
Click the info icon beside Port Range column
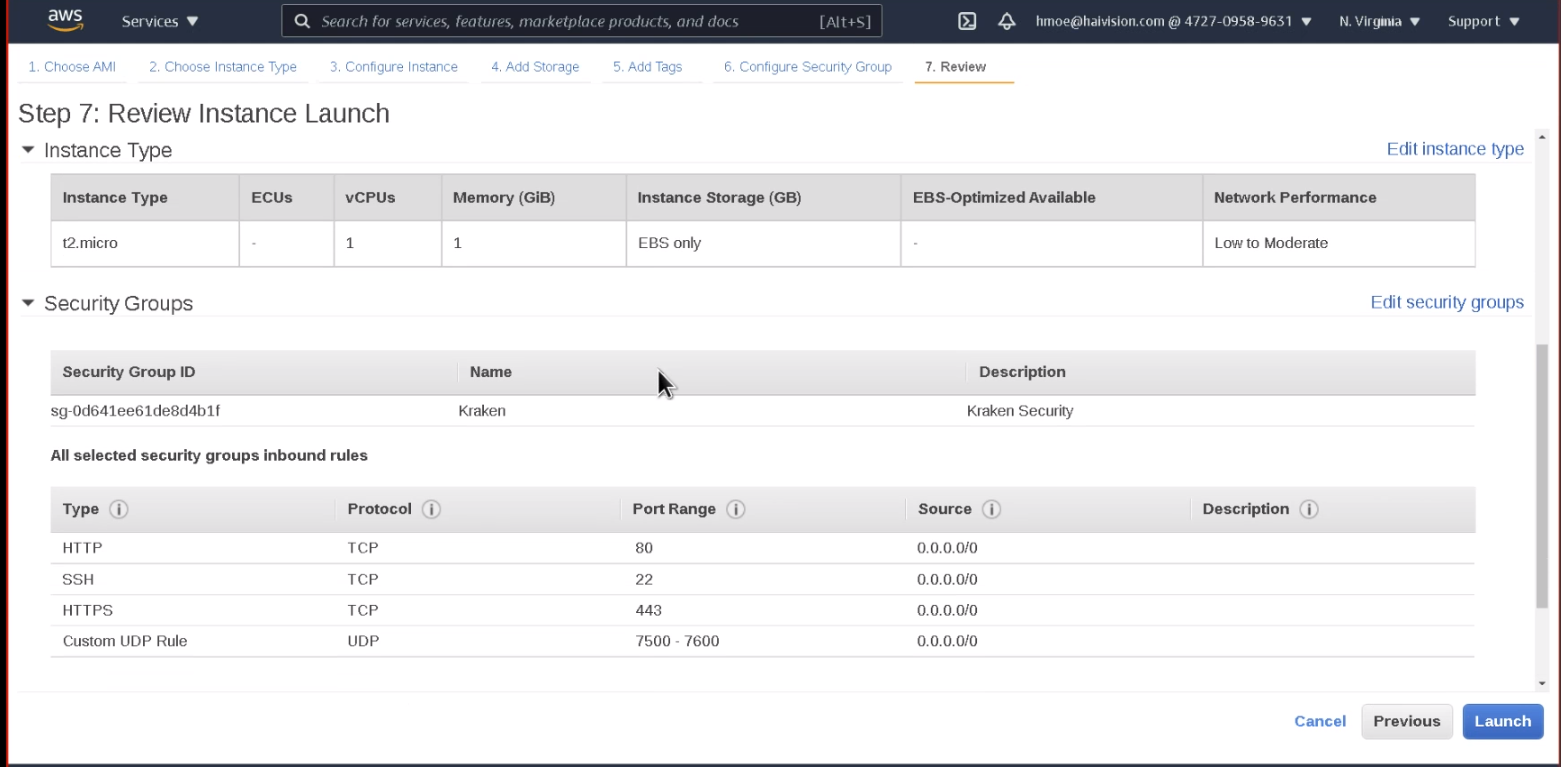coord(735,509)
